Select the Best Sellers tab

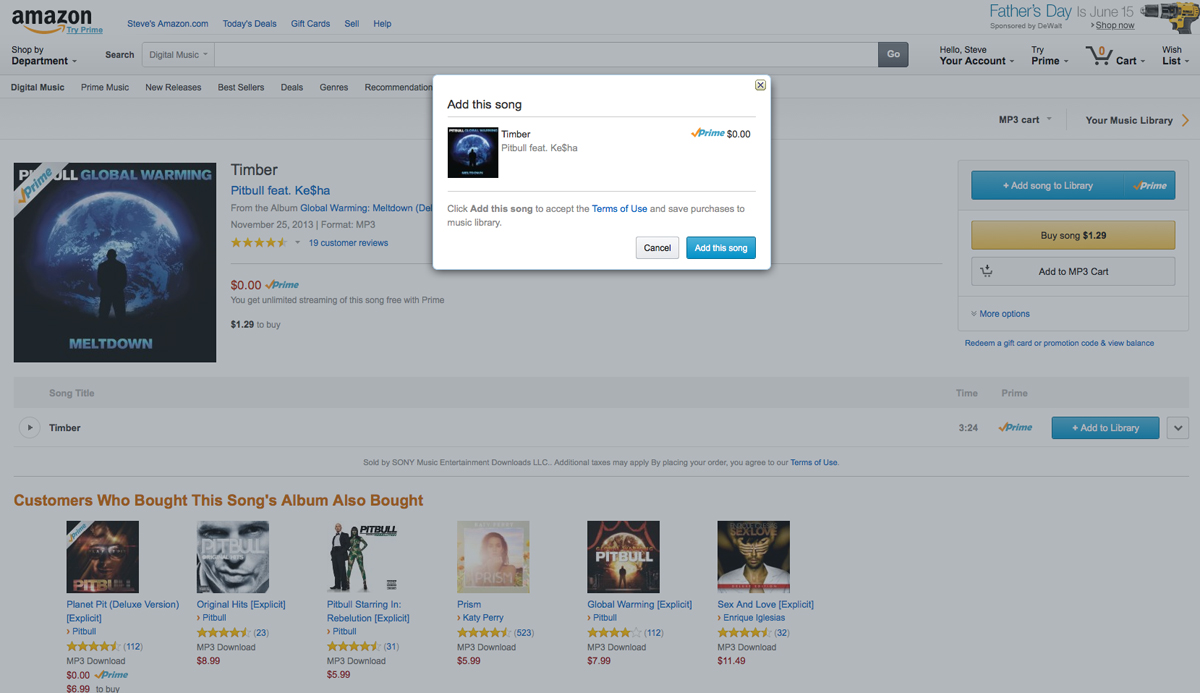(x=241, y=88)
